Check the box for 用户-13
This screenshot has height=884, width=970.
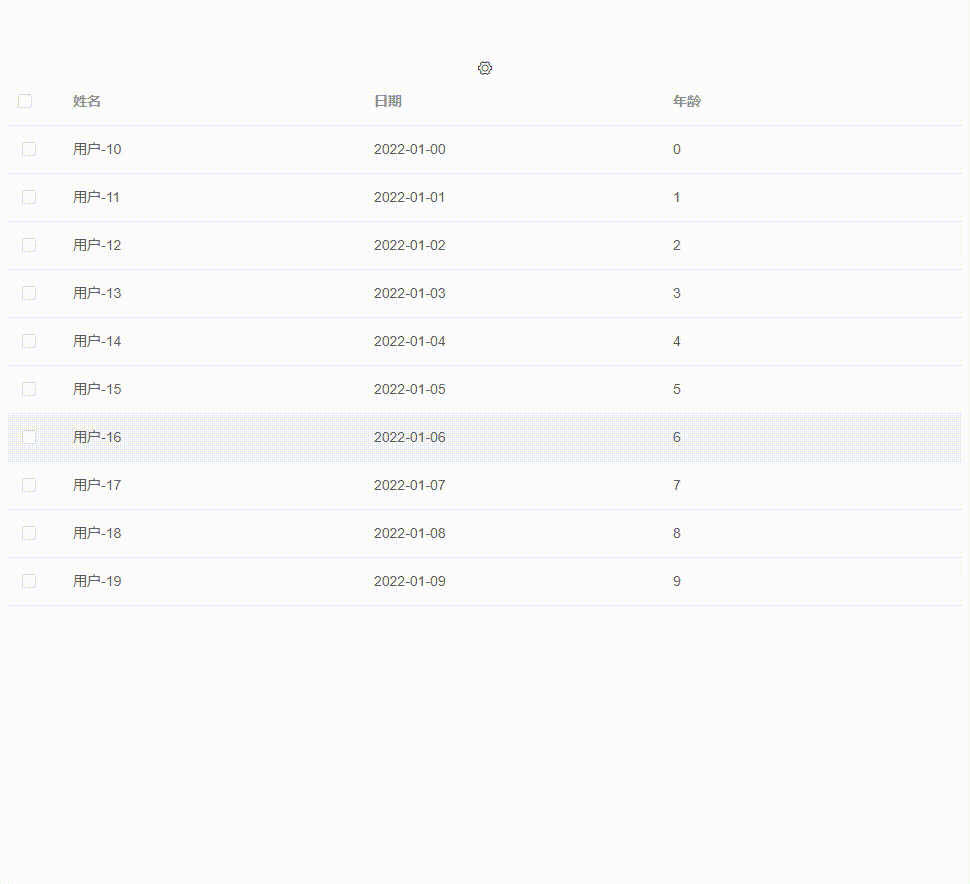coord(29,293)
